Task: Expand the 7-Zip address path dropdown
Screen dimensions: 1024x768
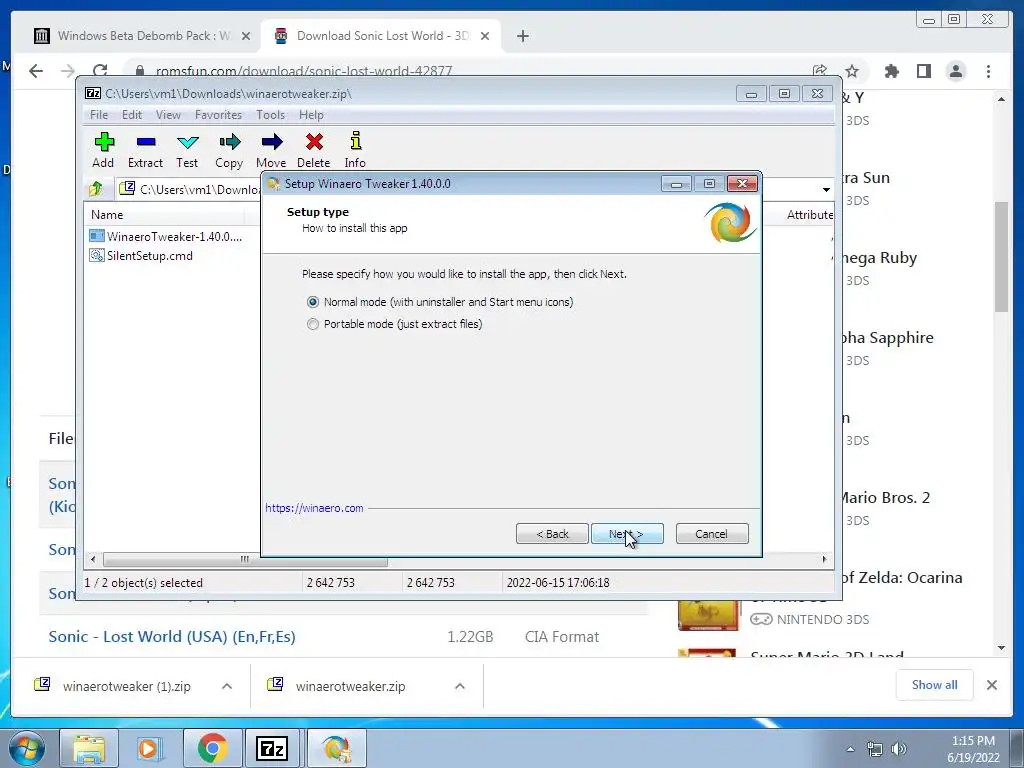Action: click(826, 189)
